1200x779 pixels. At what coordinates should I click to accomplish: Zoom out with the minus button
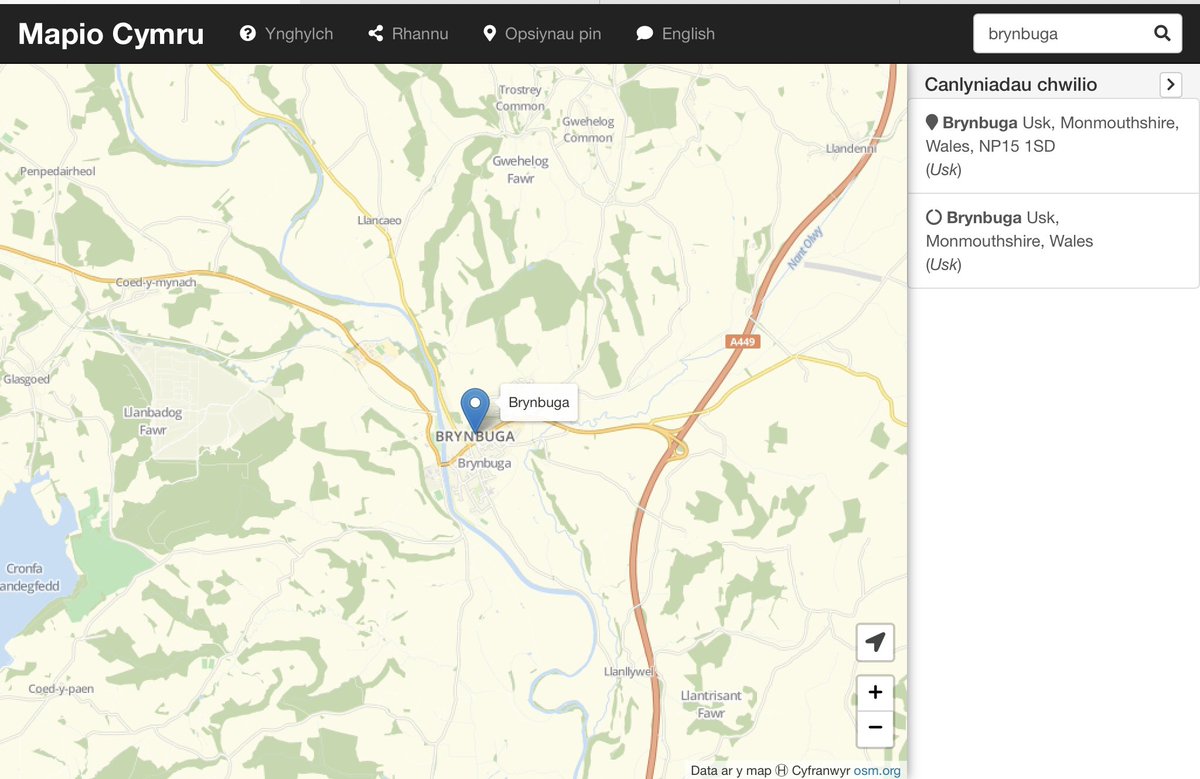pos(875,727)
